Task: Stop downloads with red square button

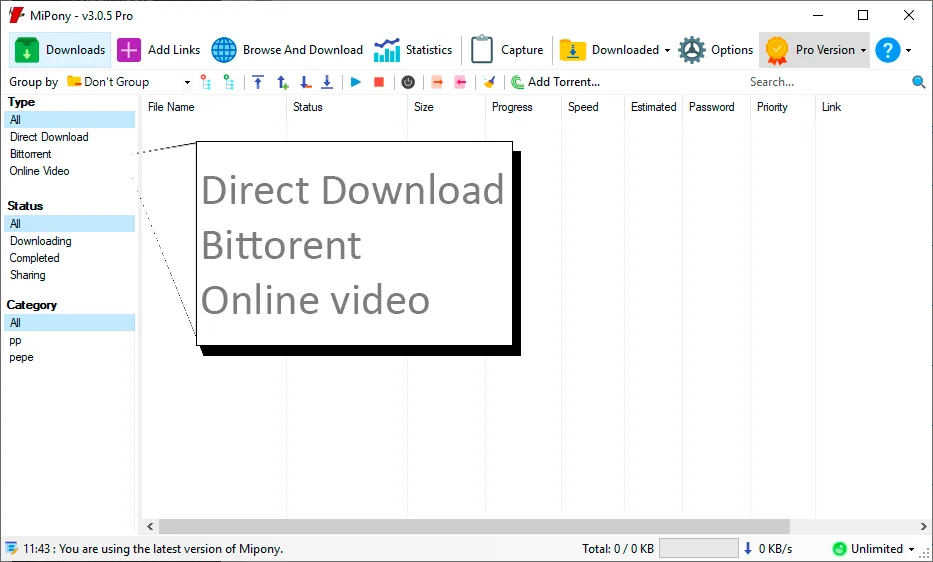Action: (x=378, y=82)
